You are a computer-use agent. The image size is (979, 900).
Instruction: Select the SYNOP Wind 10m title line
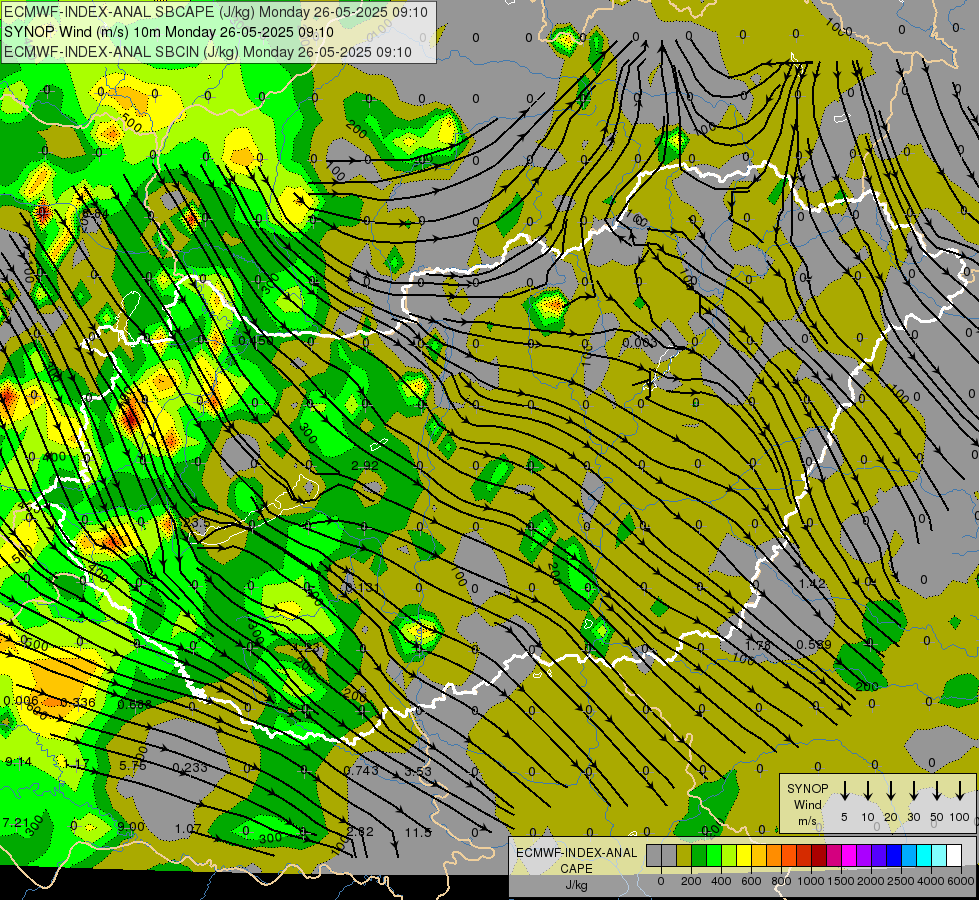(x=169, y=32)
